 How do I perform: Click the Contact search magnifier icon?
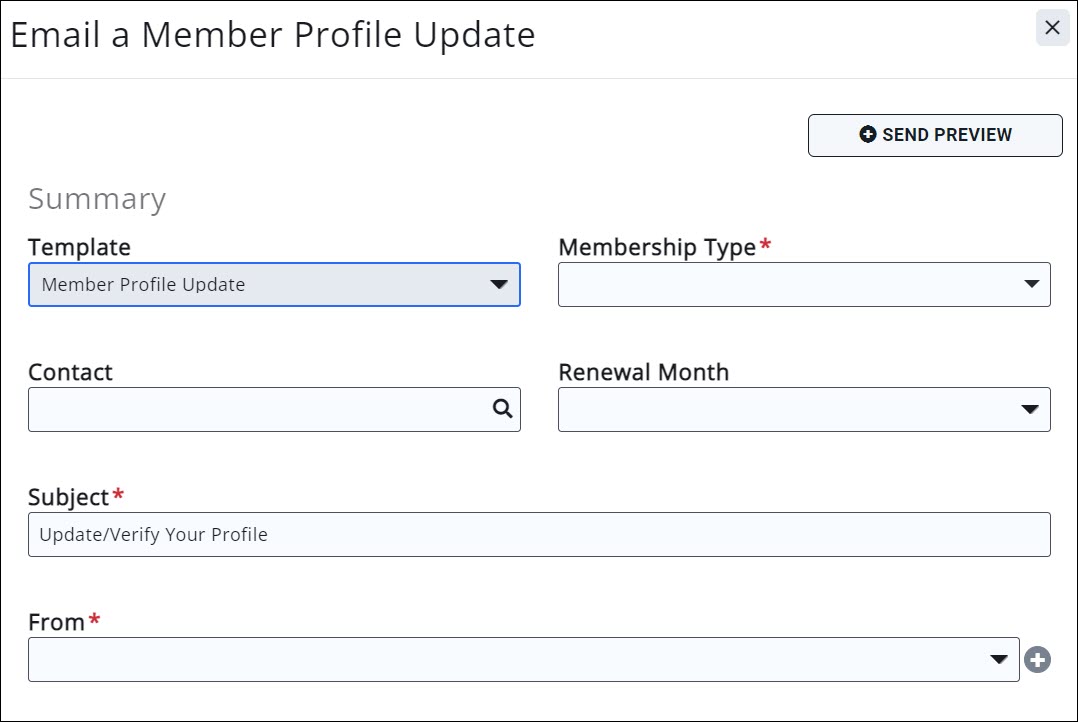point(501,409)
